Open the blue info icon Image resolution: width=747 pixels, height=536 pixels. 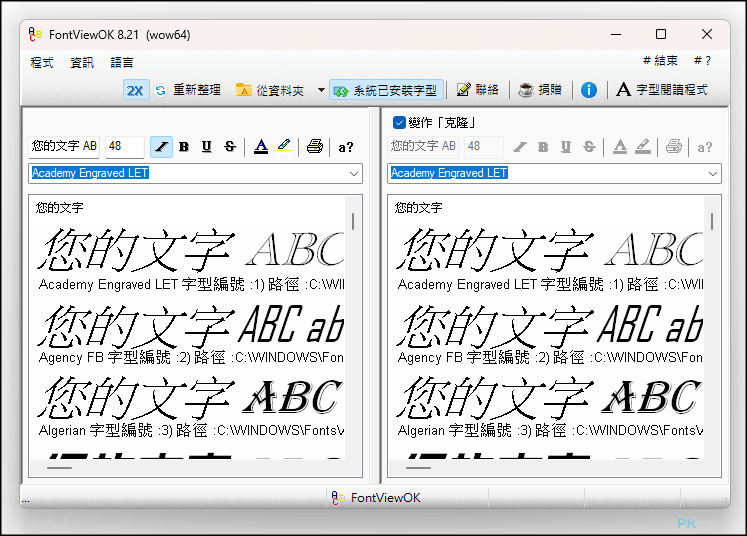point(589,90)
